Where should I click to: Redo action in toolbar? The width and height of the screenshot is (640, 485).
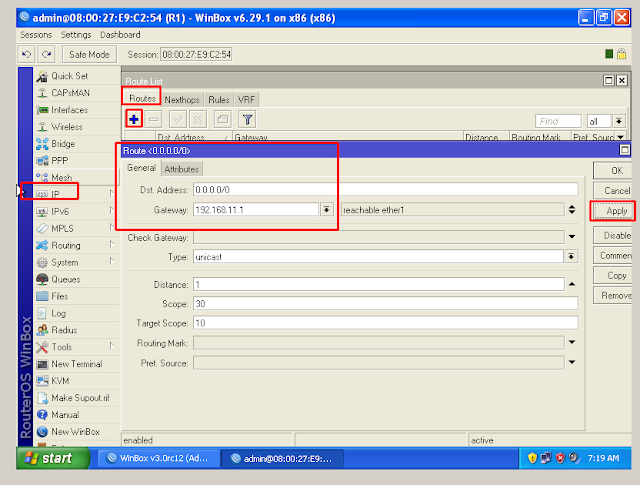pyautogui.click(x=46, y=54)
